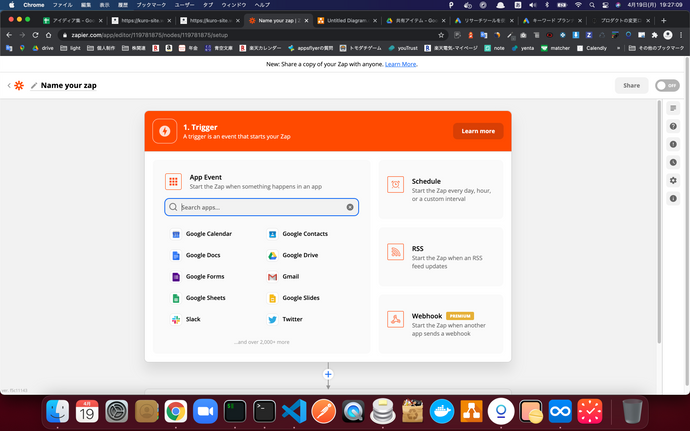This screenshot has width=690, height=431.
Task: Expand the bookmarks overflow chevron
Action: pyautogui.click(x=618, y=48)
